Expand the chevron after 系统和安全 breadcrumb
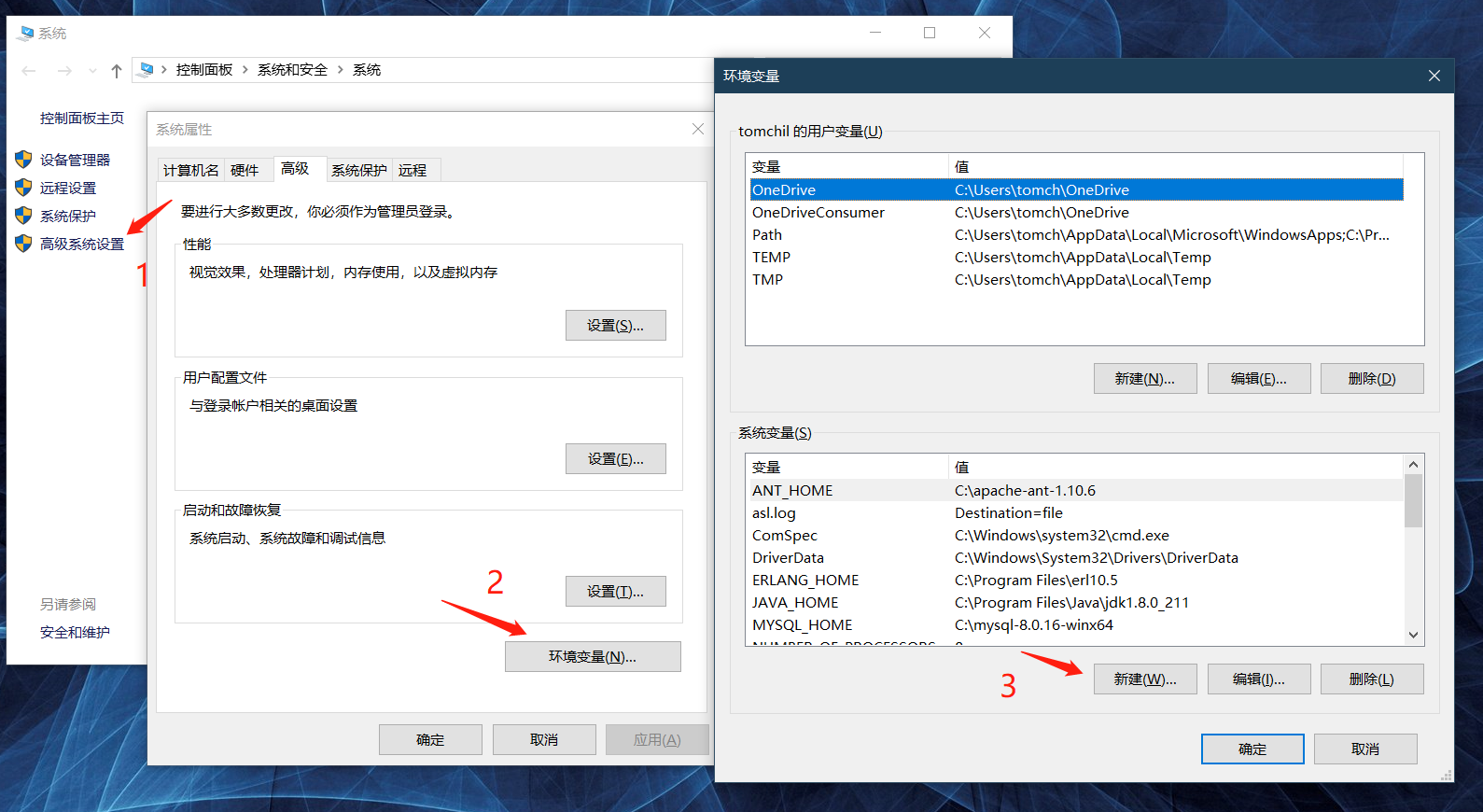The image size is (1483, 812). click(341, 70)
